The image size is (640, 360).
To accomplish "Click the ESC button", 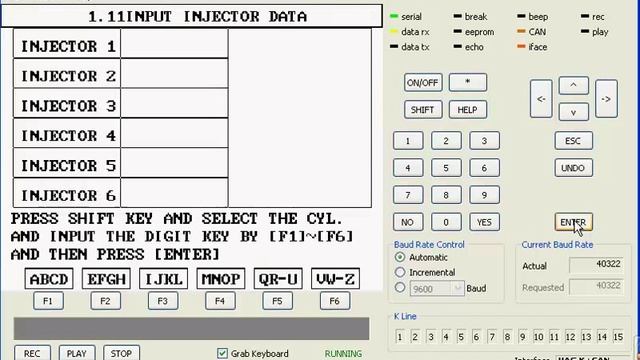I will click(x=573, y=141).
